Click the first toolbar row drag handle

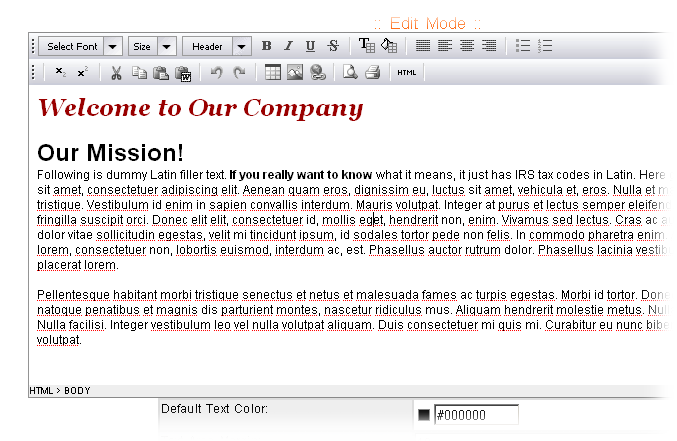coord(33,46)
